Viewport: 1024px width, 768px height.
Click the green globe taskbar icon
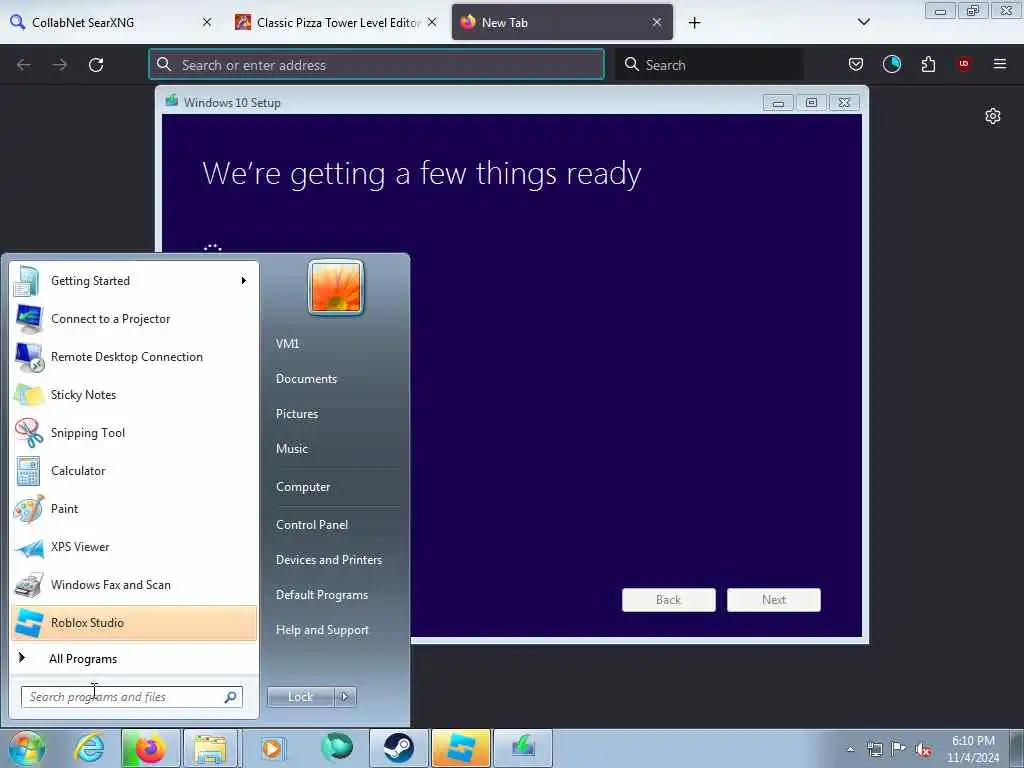[336, 748]
